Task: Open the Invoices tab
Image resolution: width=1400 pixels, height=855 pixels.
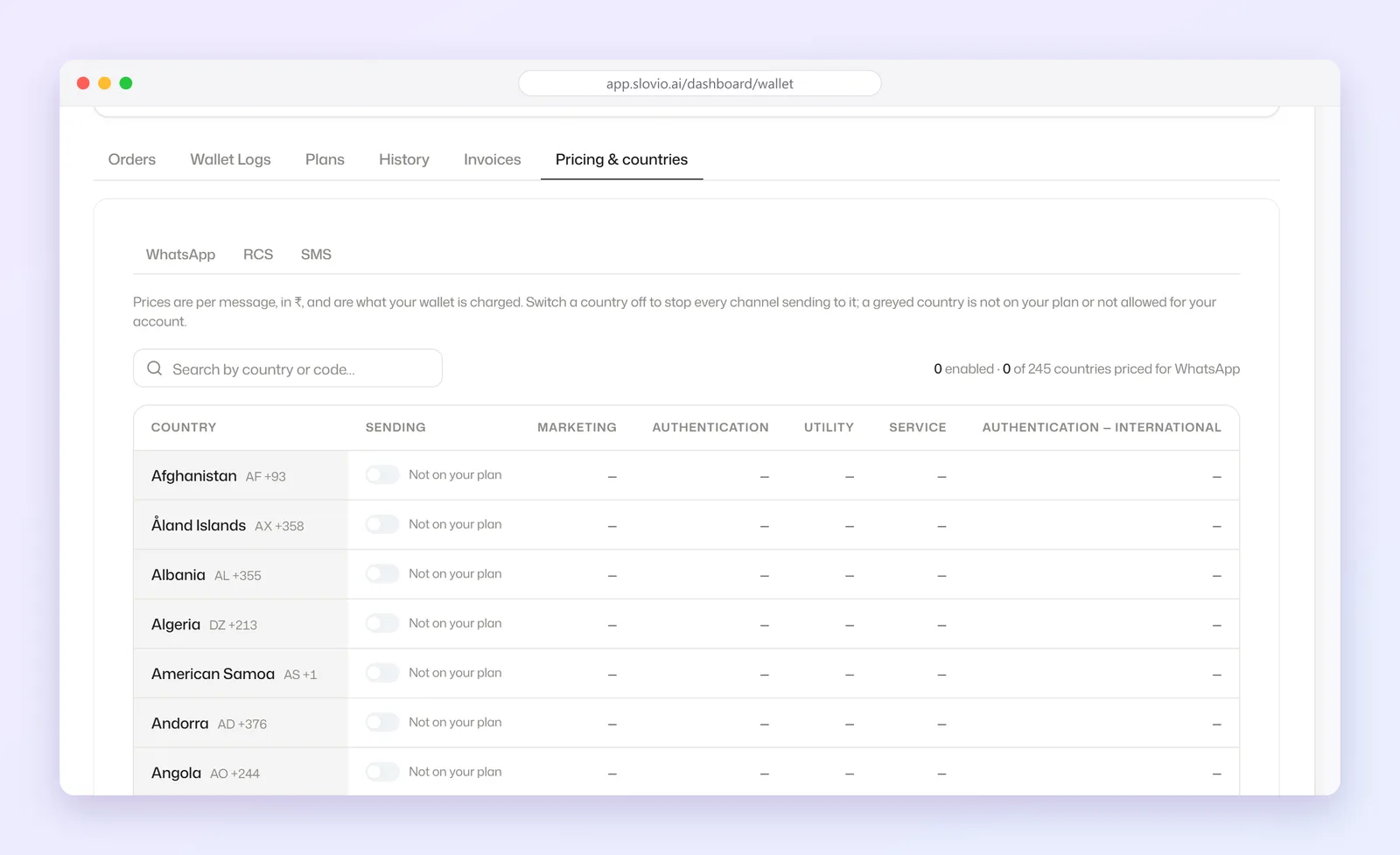Action: (493, 159)
